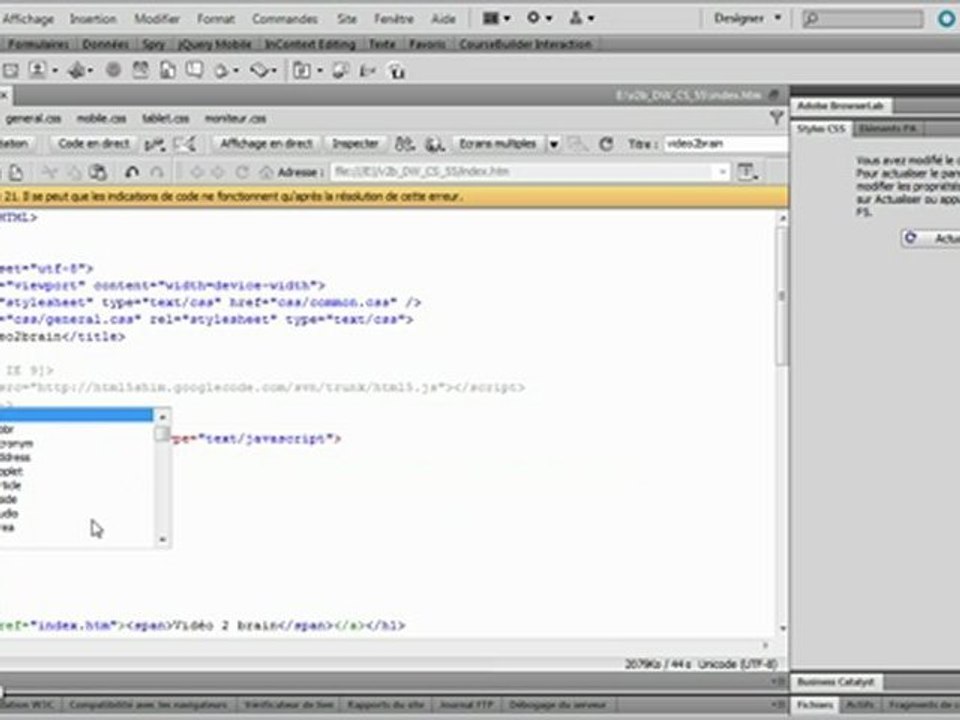Click the home icon beside Adresse
960x720 pixels.
tap(265, 173)
